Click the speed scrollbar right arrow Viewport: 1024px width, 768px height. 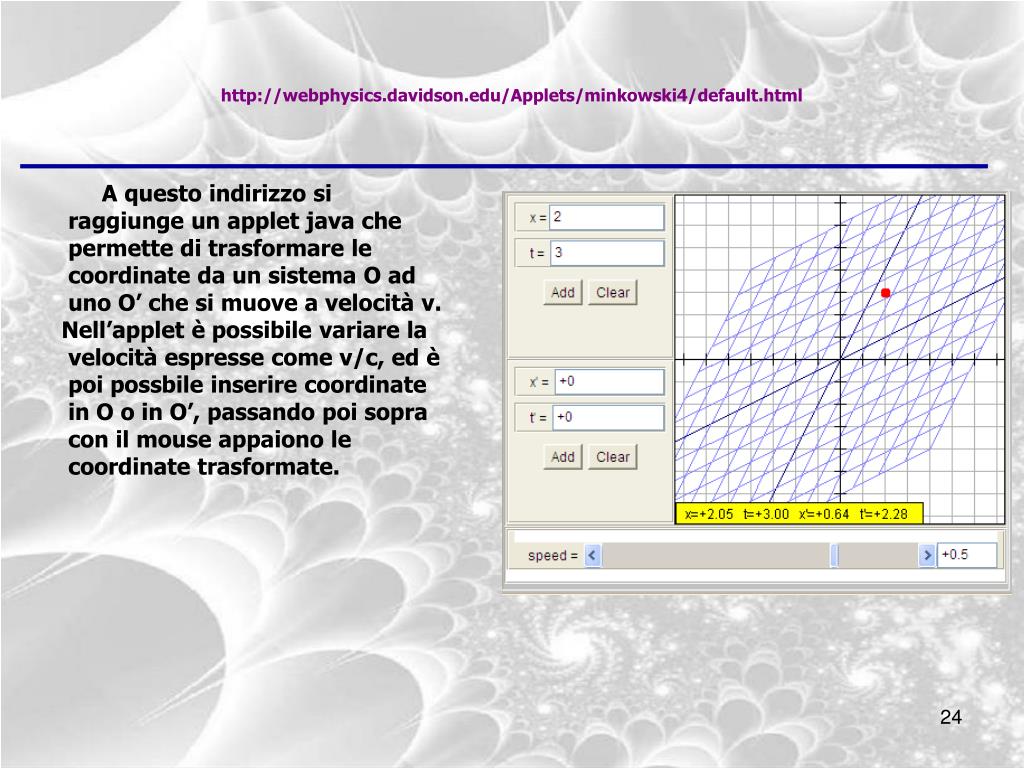(x=927, y=556)
